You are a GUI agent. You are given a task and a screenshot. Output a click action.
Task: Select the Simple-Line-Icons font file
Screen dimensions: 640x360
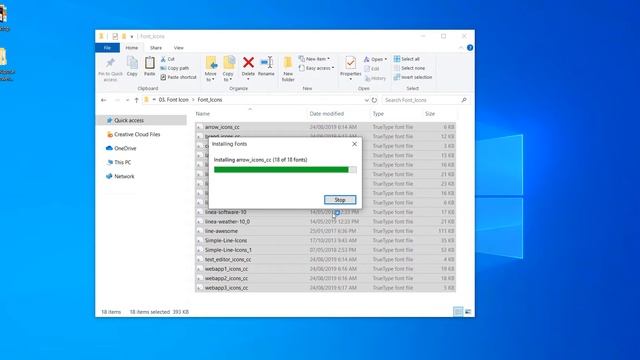pyautogui.click(x=325, y=240)
